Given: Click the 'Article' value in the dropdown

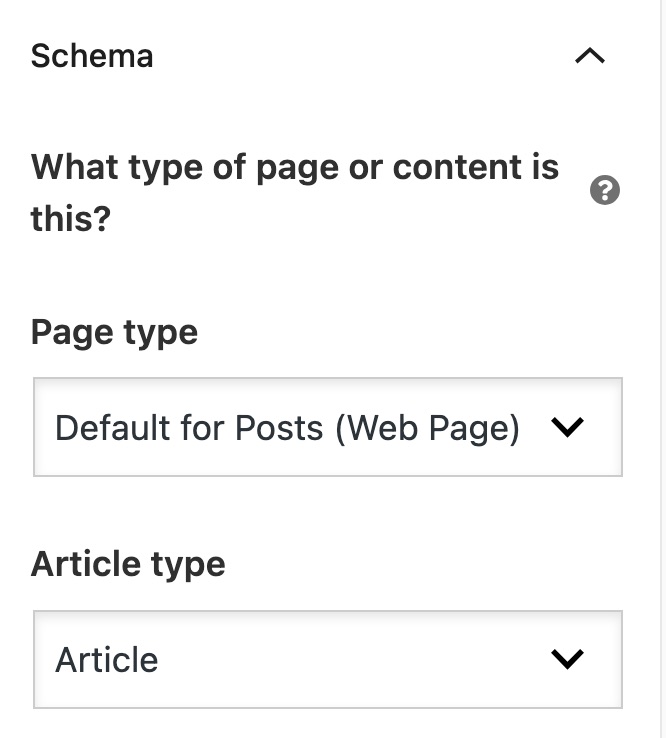Looking at the screenshot, I should [x=107, y=659].
